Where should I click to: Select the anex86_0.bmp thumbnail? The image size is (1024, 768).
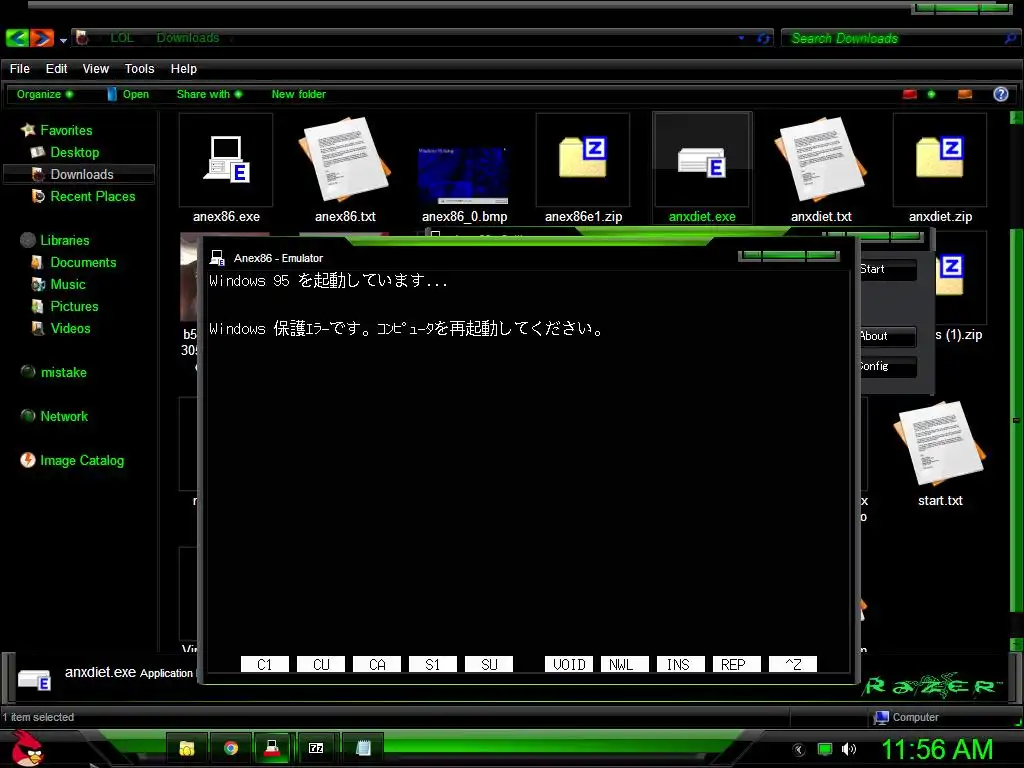coord(464,175)
